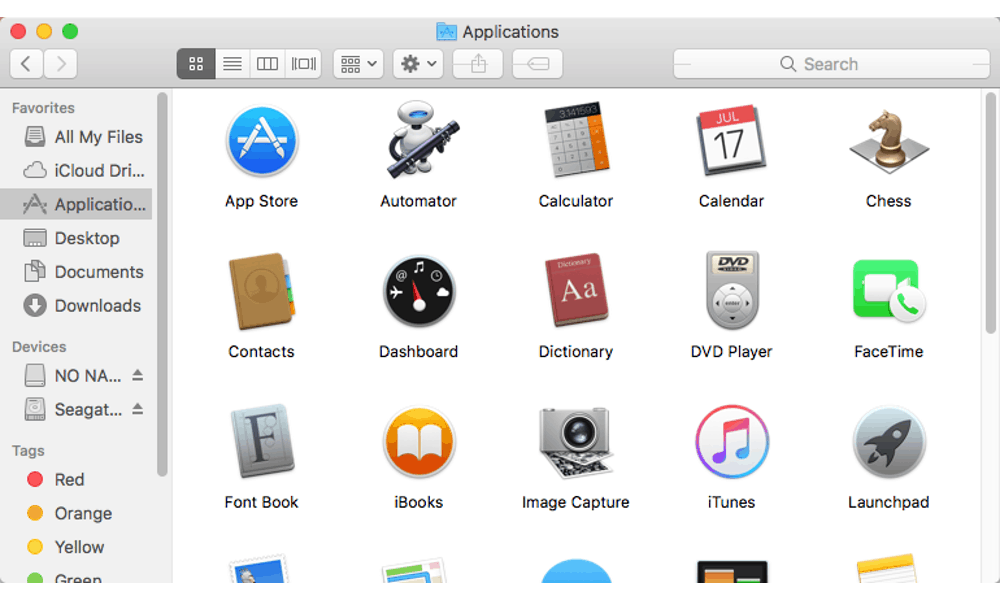Click the Share toolbar button

point(478,64)
